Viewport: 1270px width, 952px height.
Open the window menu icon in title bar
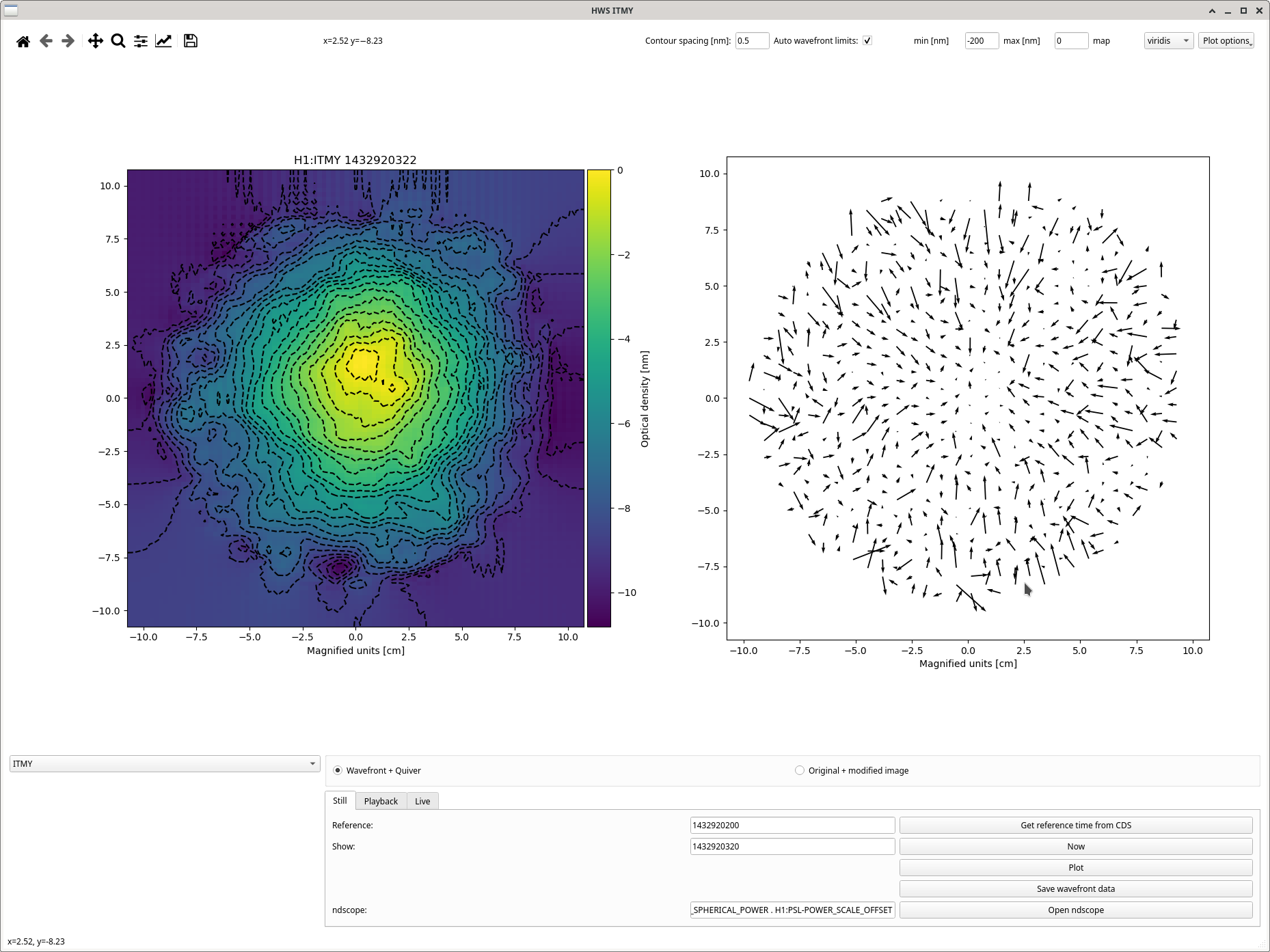11,10
